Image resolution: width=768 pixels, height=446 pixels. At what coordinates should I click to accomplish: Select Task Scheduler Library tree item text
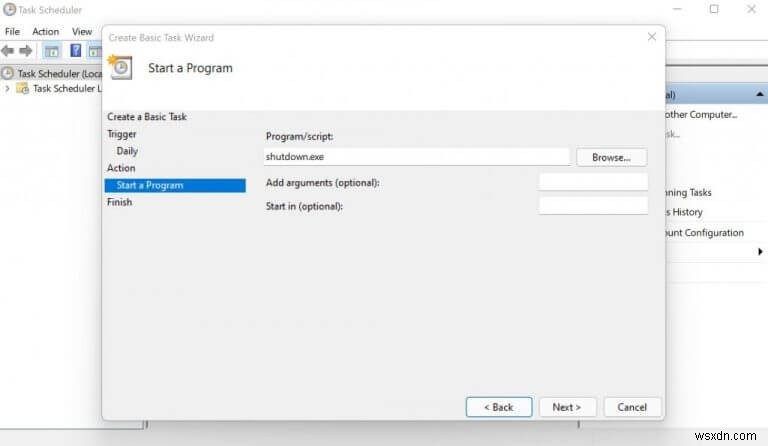pos(67,89)
